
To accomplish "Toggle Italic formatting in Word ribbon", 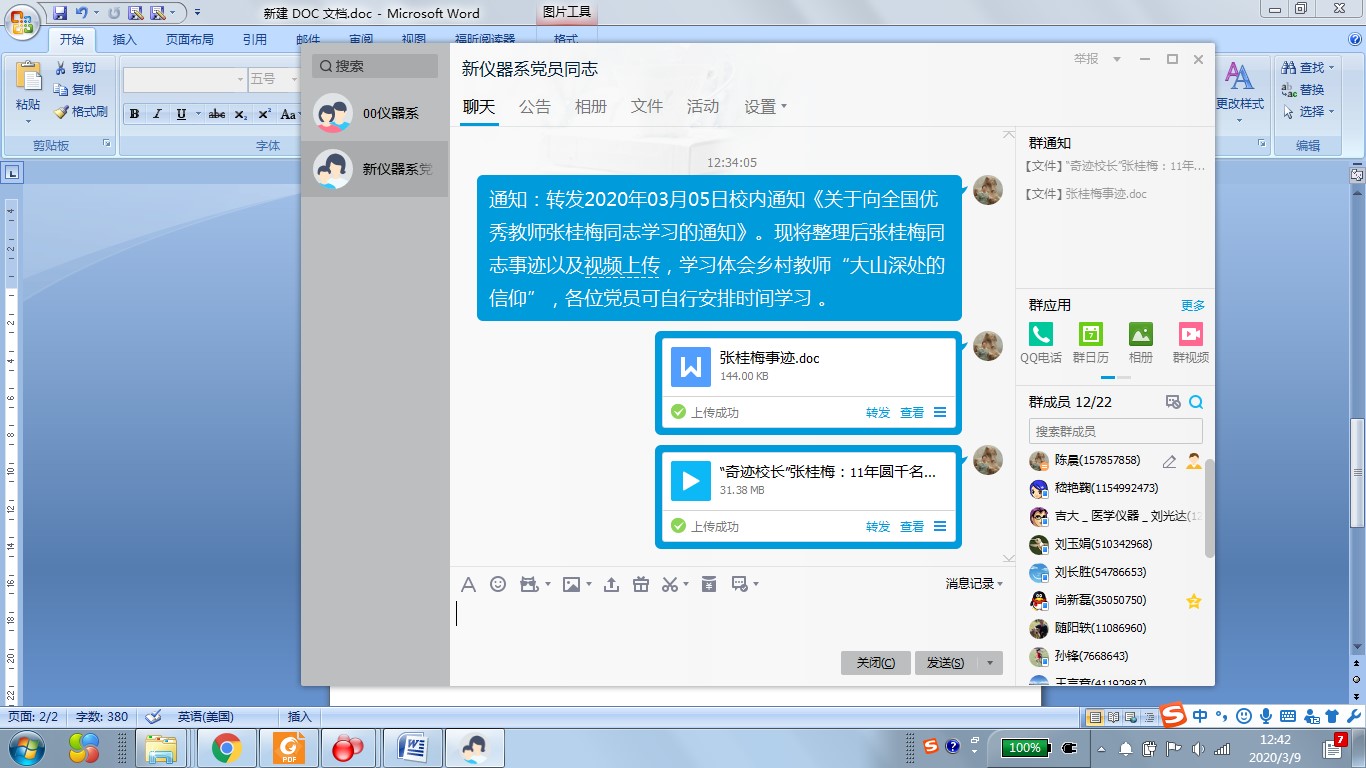I will [x=157, y=114].
